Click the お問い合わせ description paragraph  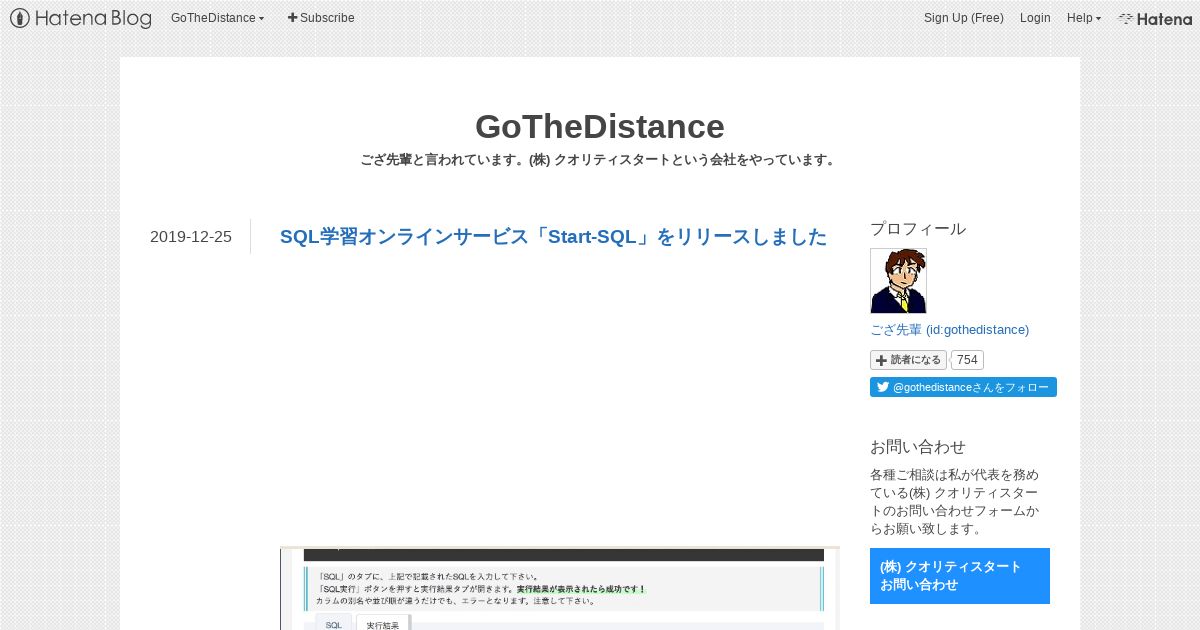click(955, 501)
